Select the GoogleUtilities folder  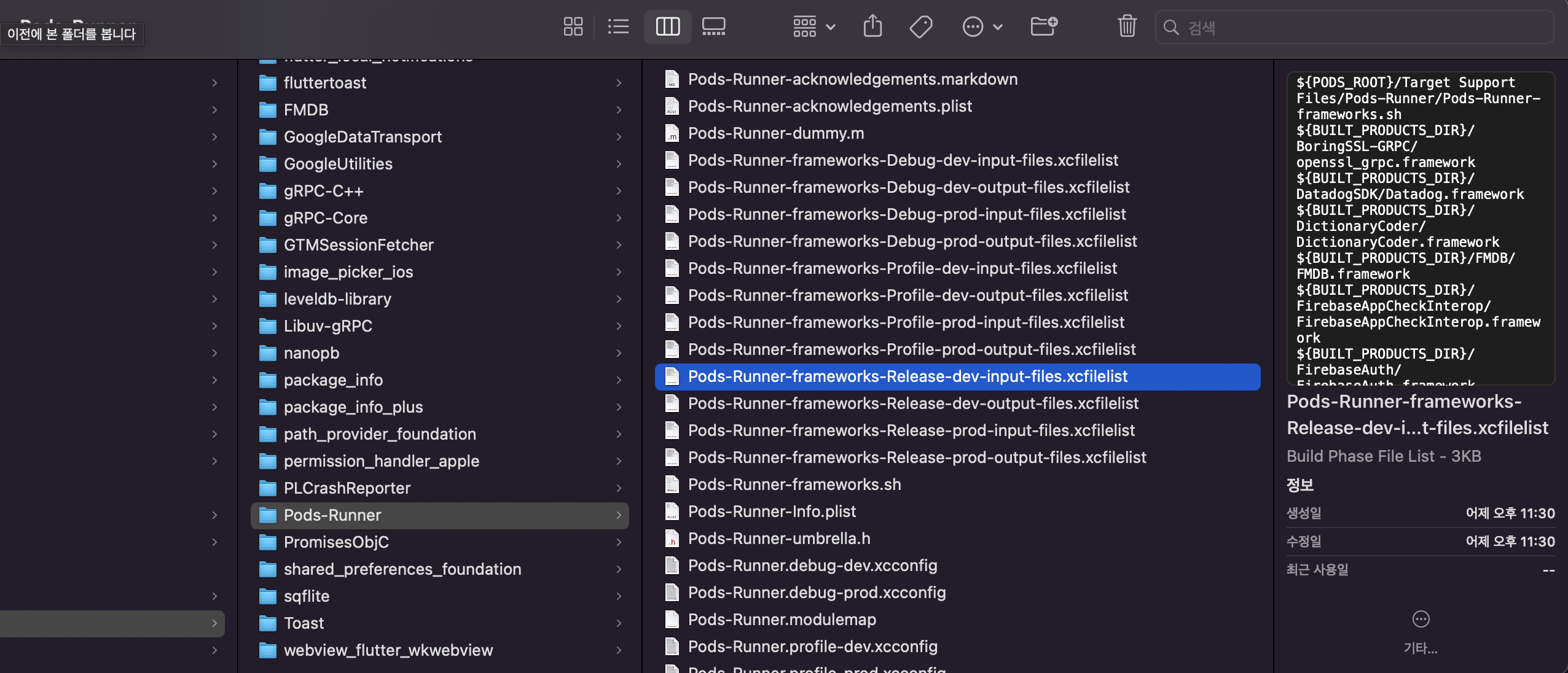(x=439, y=164)
